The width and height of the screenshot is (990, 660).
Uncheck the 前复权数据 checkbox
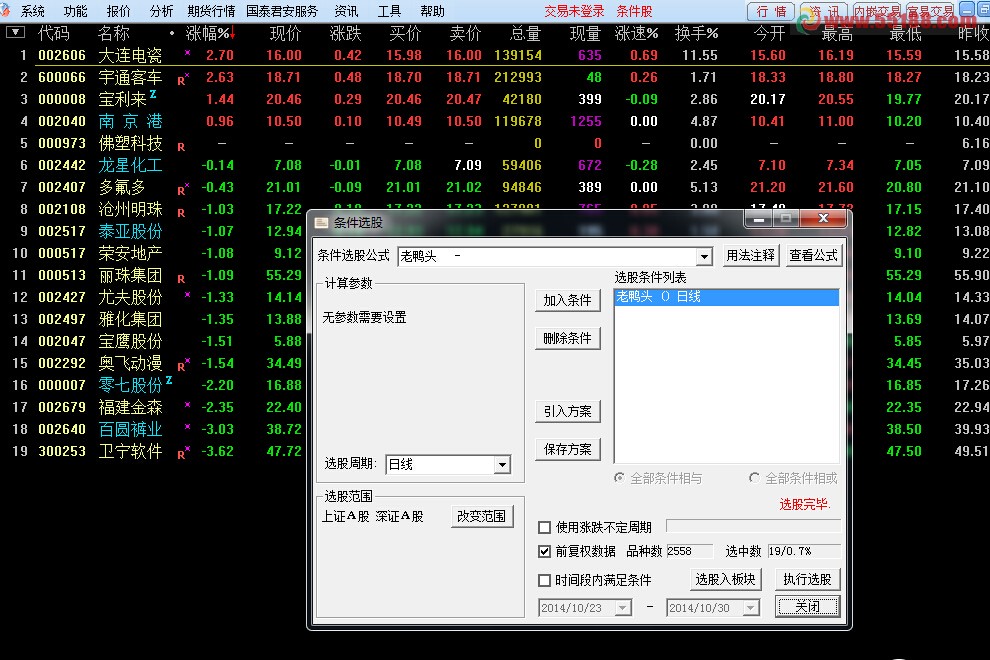(x=545, y=549)
